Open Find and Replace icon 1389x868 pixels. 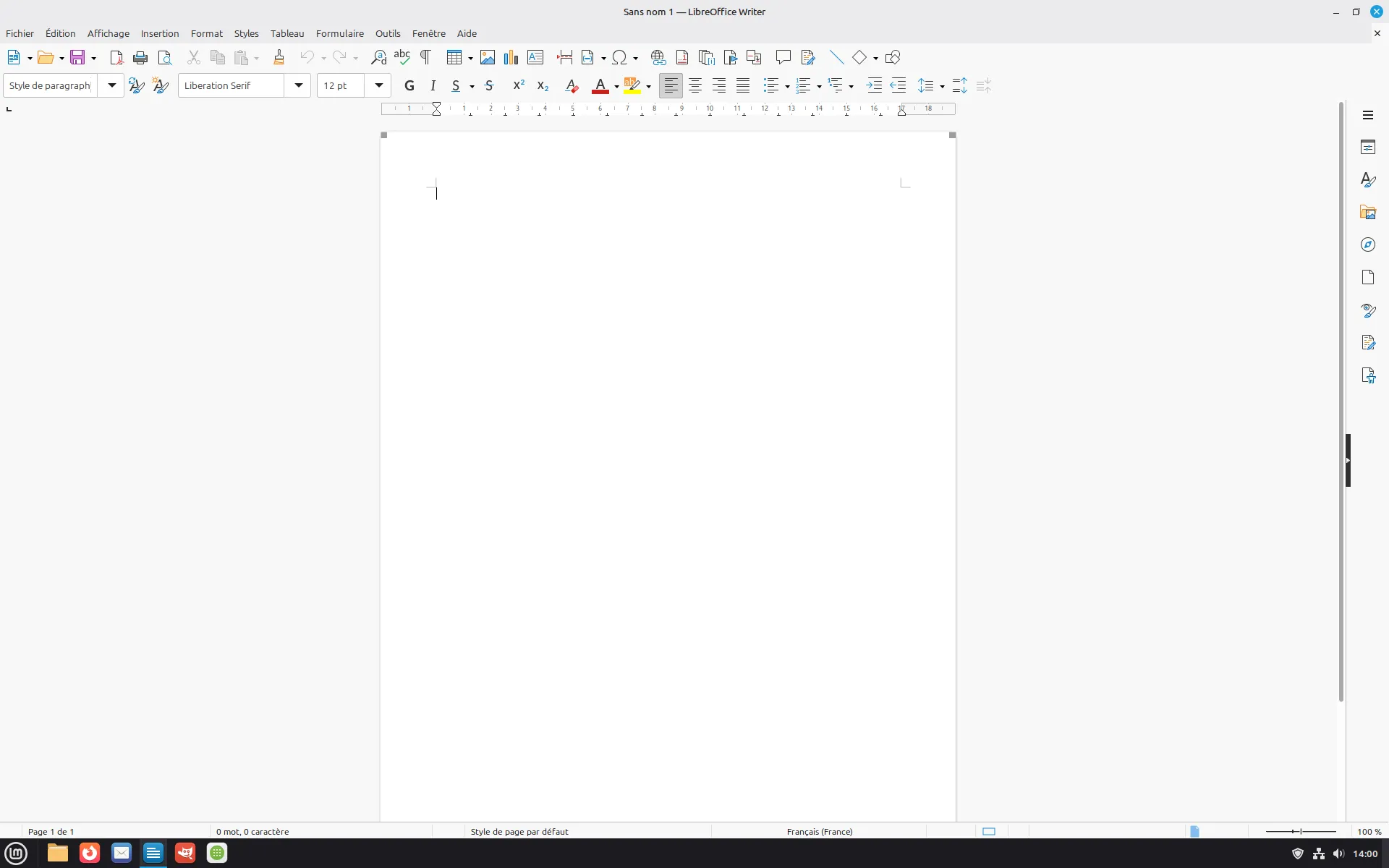[378, 57]
